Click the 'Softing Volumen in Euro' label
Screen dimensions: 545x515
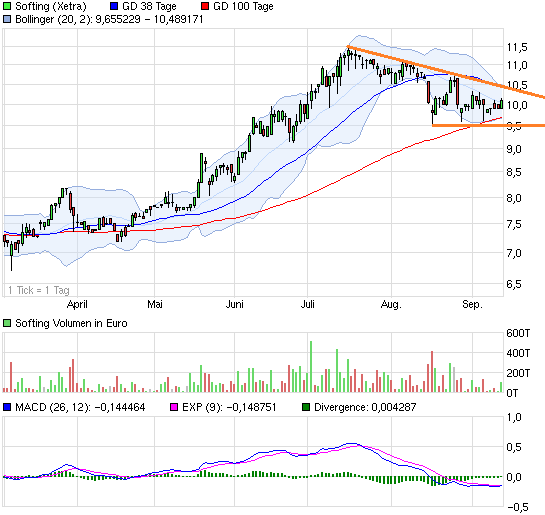[71, 323]
